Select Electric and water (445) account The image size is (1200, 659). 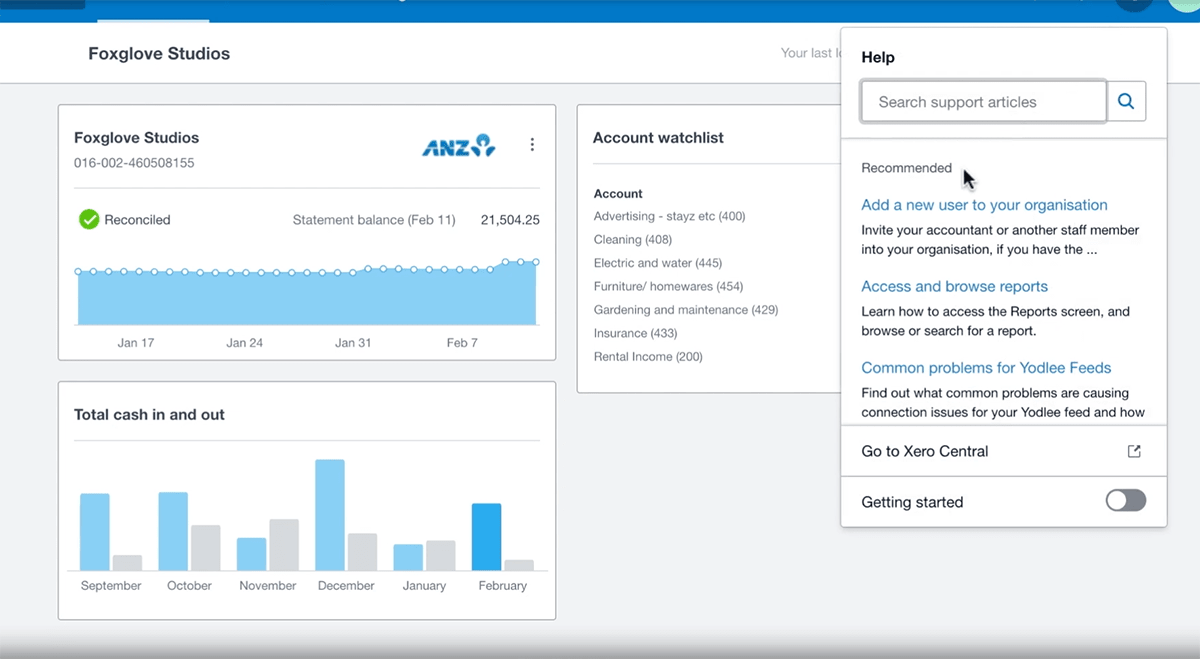657,263
